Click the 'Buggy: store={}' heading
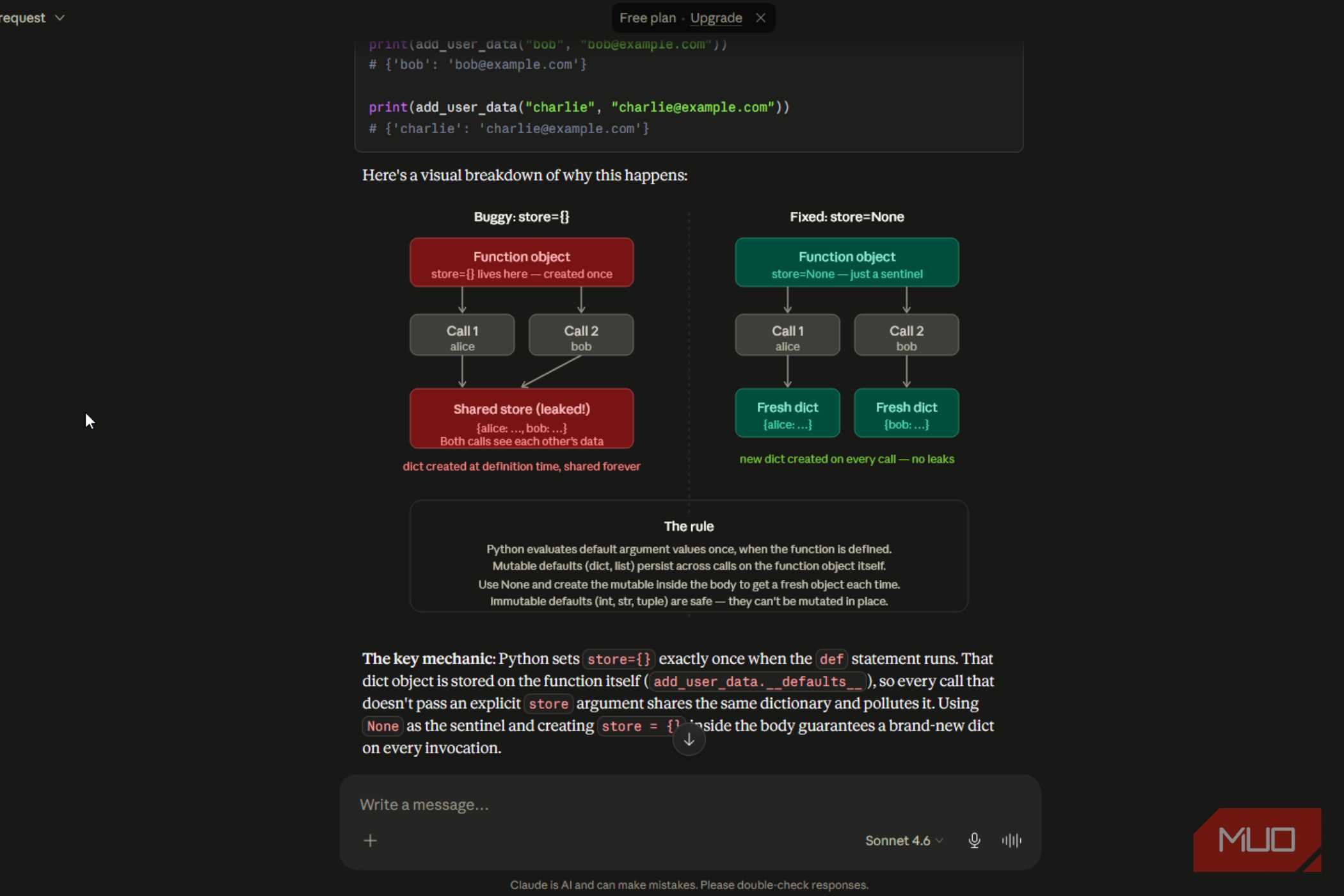1344x896 pixels. click(x=522, y=217)
